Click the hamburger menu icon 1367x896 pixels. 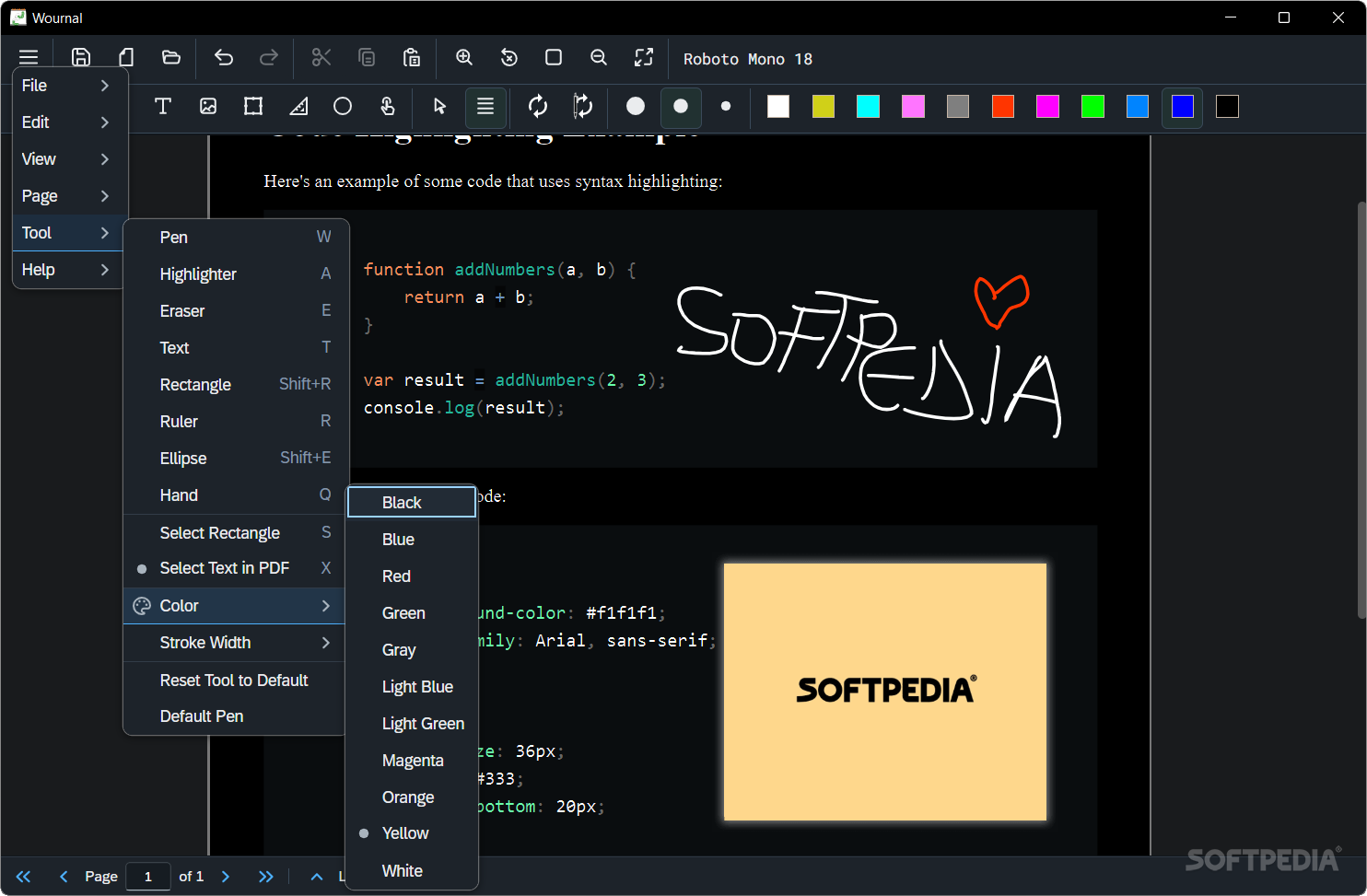pyautogui.click(x=29, y=58)
